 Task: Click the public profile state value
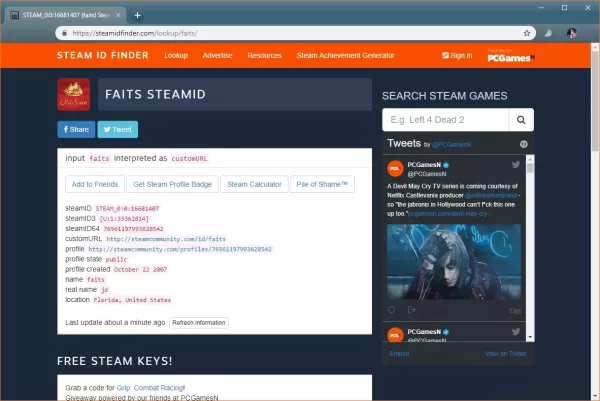(x=116, y=259)
